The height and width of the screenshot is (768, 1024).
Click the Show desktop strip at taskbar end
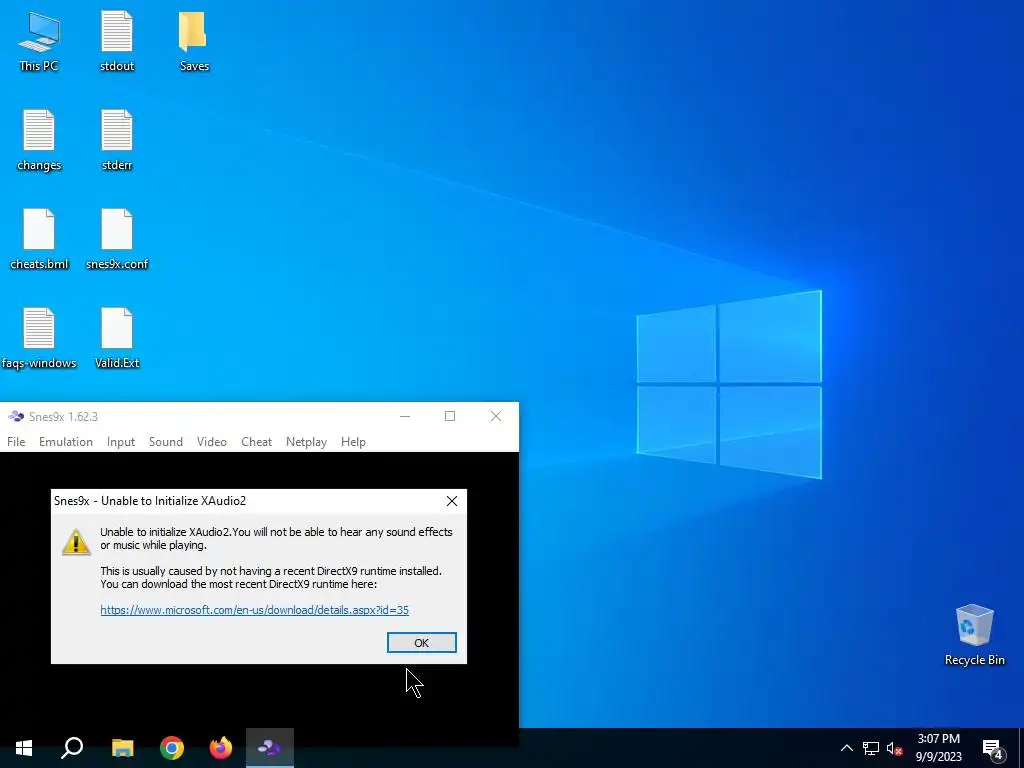pyautogui.click(x=1021, y=748)
